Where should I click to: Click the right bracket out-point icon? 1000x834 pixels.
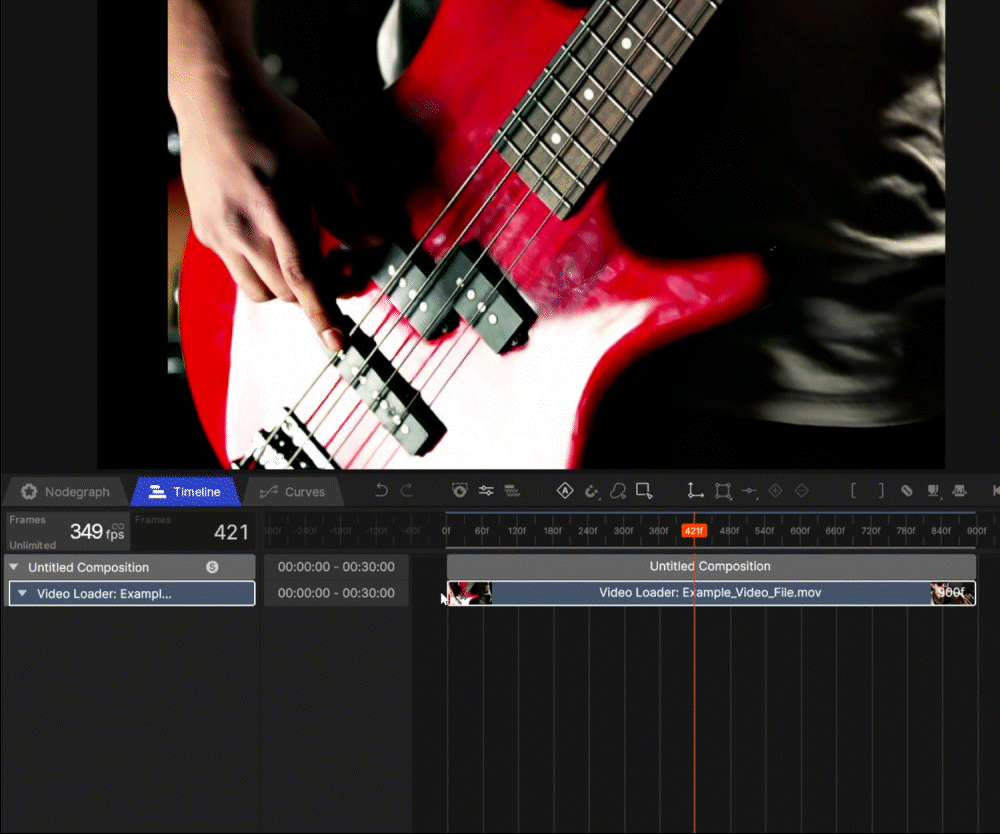click(881, 491)
